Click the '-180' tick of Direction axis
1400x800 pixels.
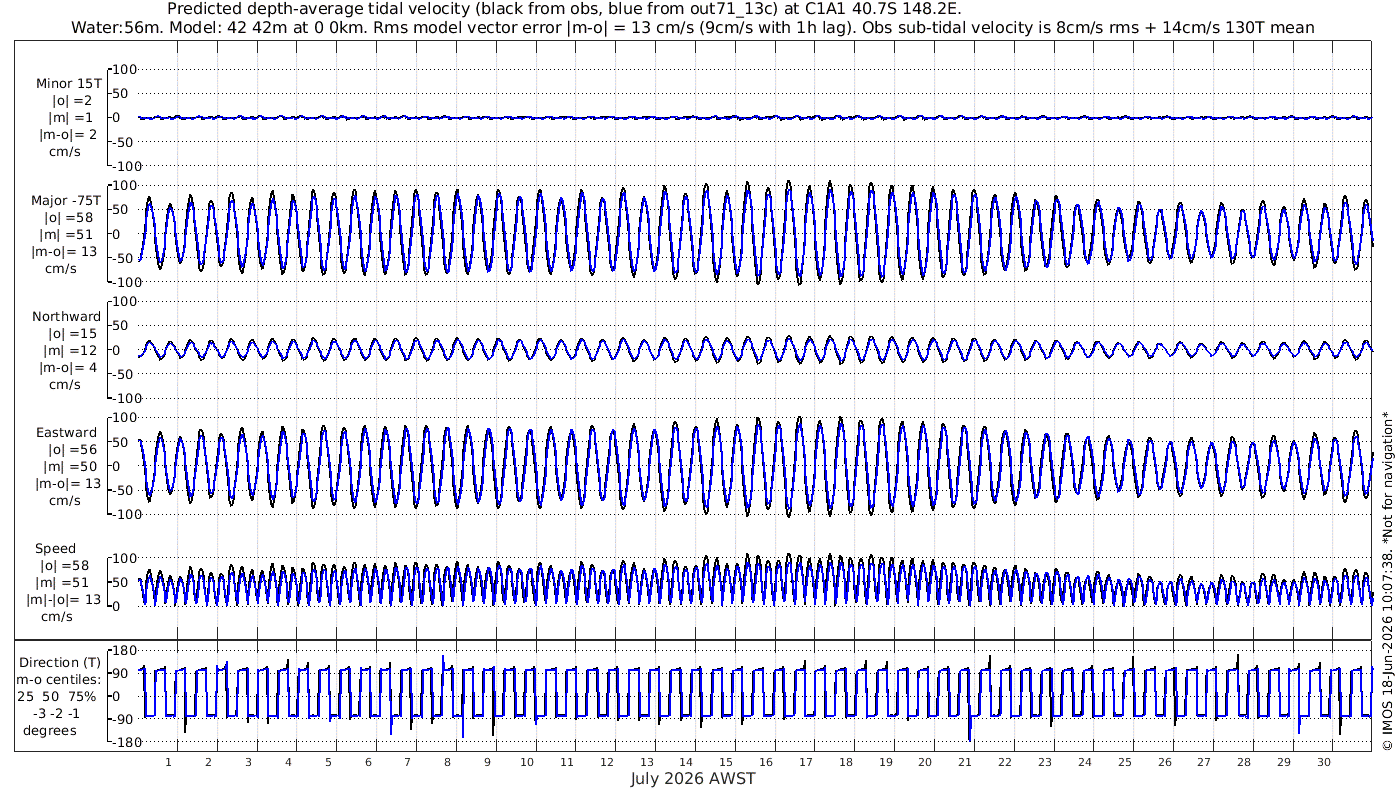[120, 743]
